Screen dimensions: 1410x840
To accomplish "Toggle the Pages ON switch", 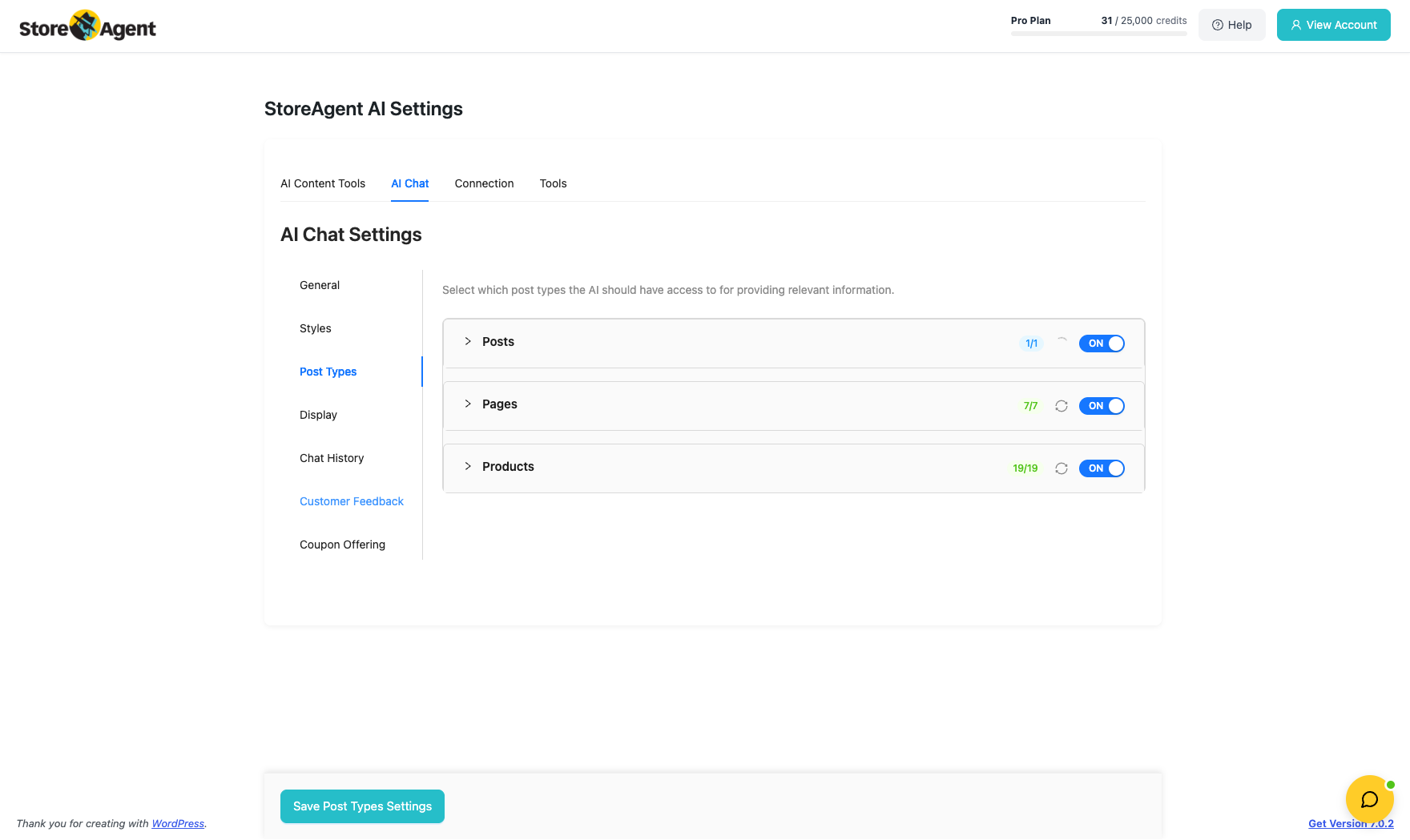I will point(1102,406).
